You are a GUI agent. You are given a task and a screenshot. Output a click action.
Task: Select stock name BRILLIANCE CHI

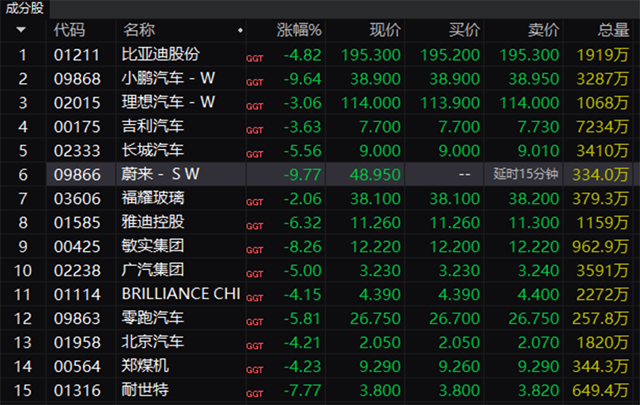[181, 294]
